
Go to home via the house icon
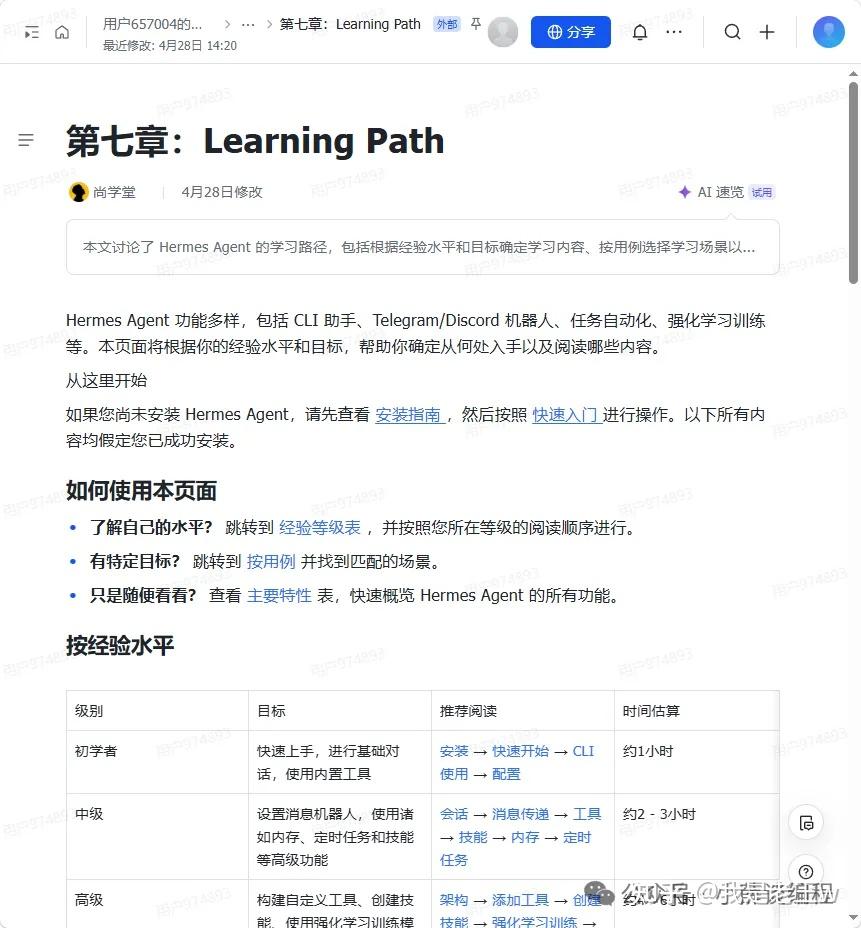tap(62, 32)
